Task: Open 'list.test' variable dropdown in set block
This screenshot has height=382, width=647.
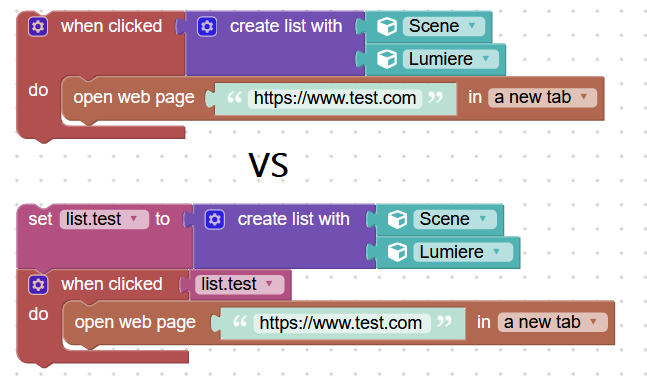Action: coord(104,219)
